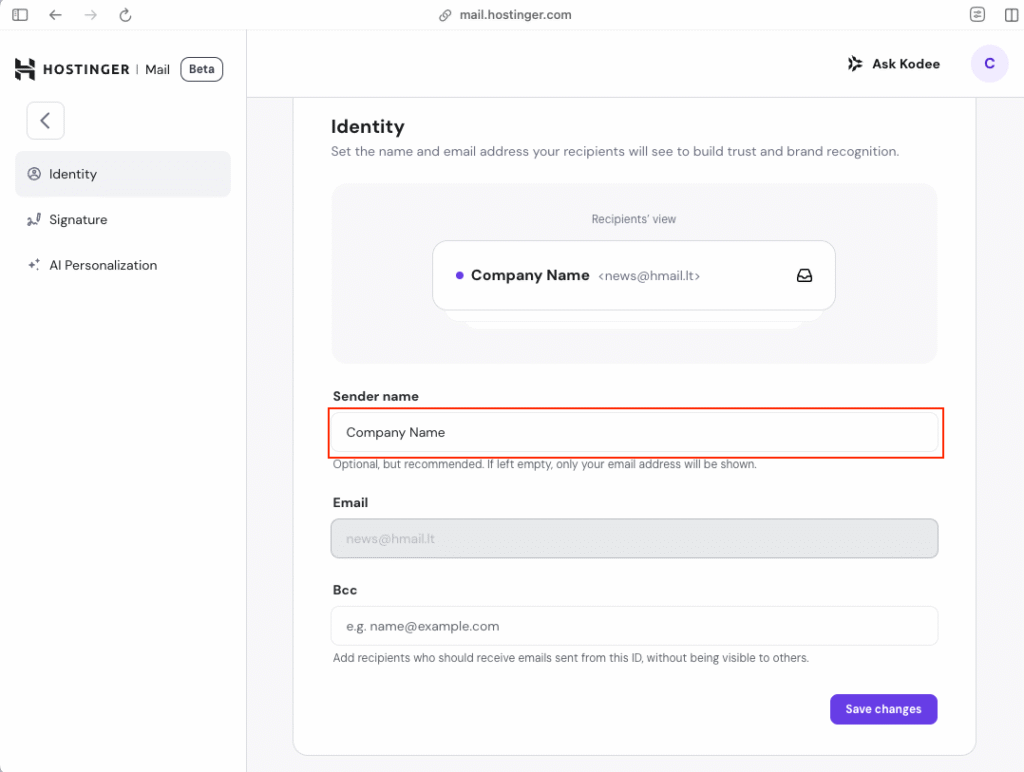This screenshot has height=772, width=1024.
Task: Open Ask Kodee assistant
Action: (893, 64)
